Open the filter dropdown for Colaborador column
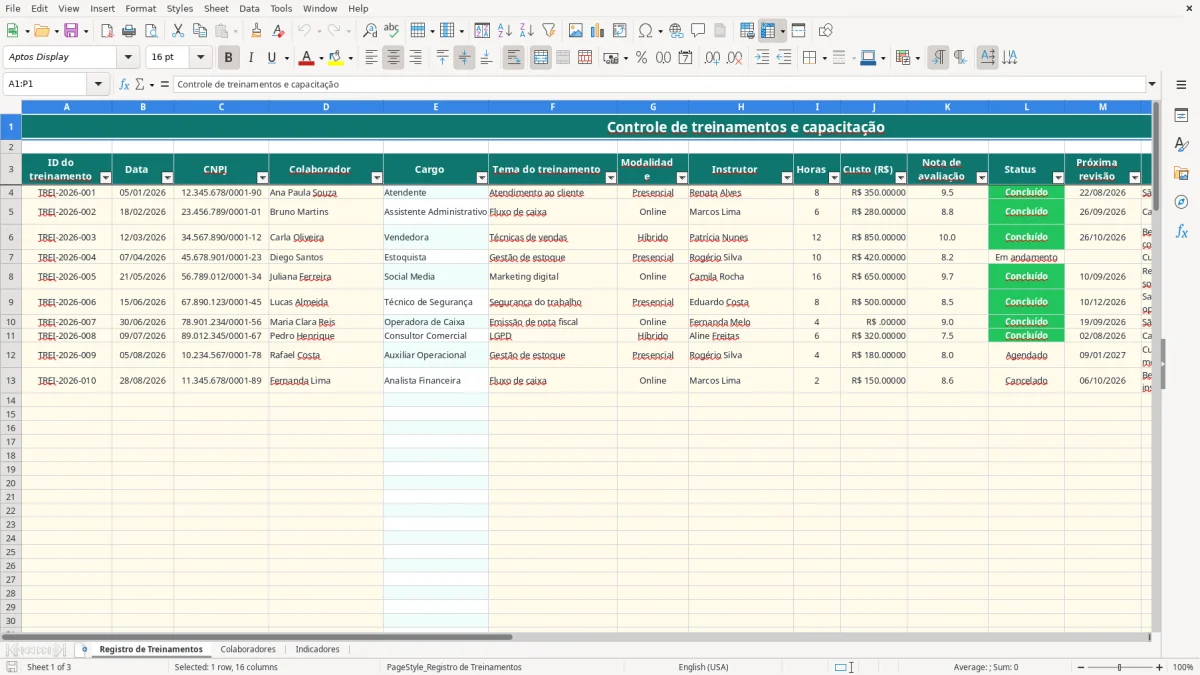The width and height of the screenshot is (1200, 675). tap(377, 177)
